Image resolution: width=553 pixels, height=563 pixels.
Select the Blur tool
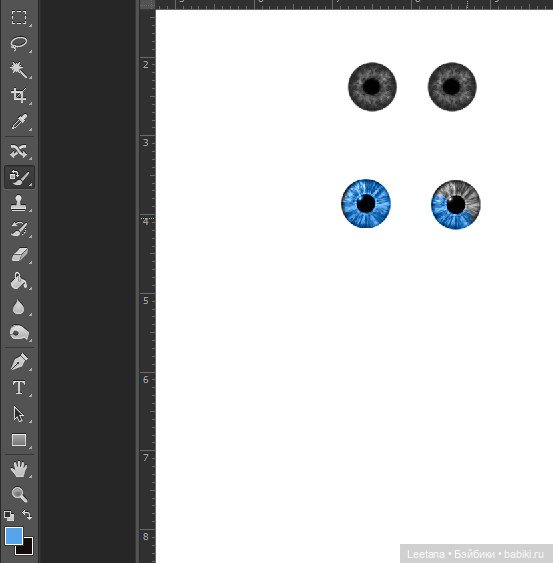pos(19,307)
